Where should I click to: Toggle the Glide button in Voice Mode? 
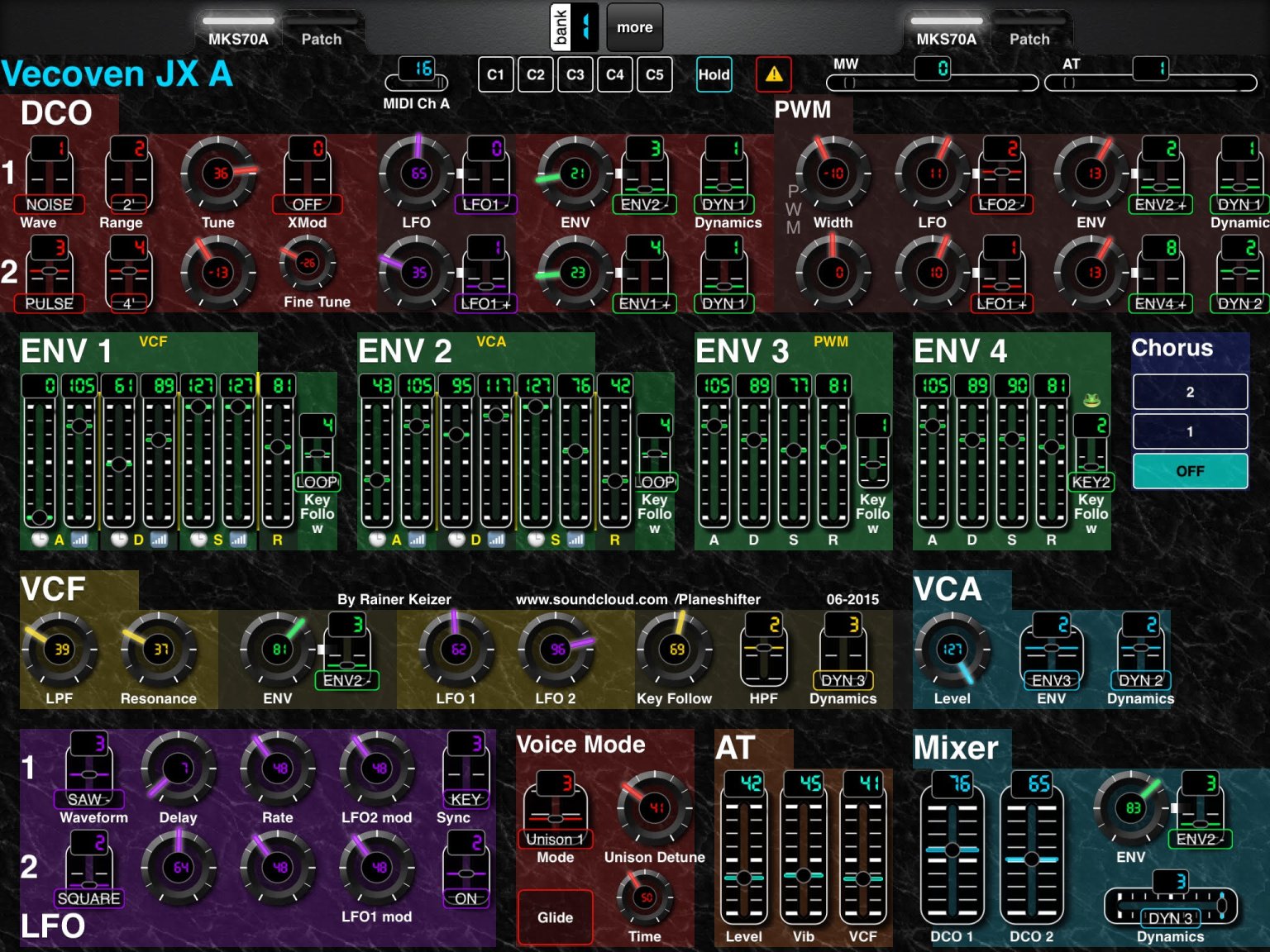(555, 917)
